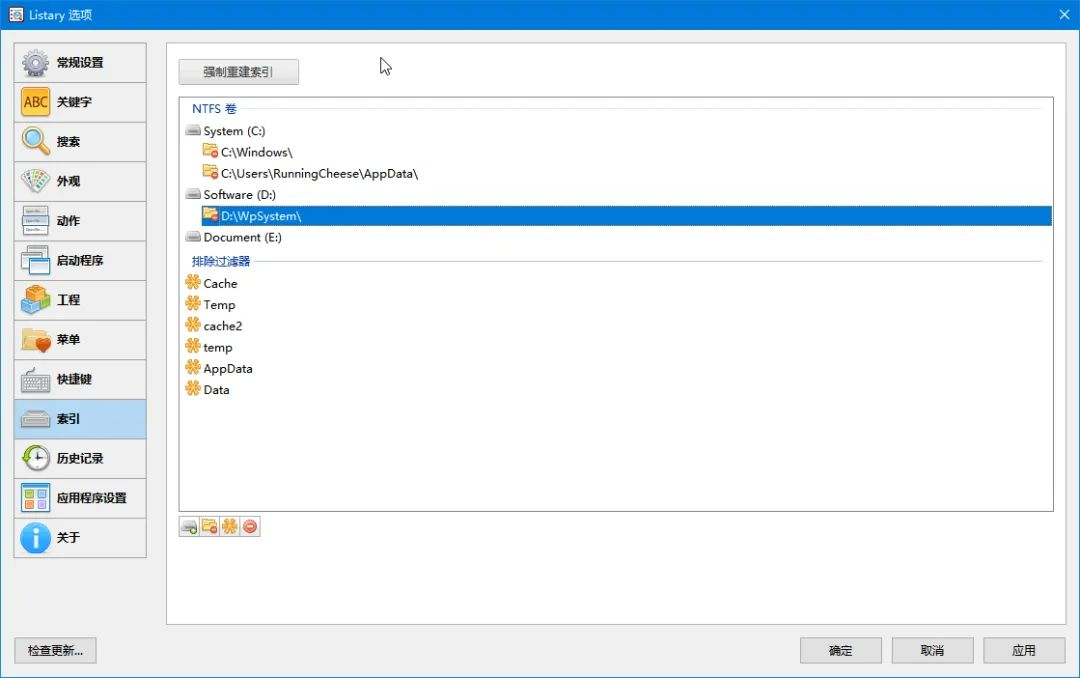
Task: Select the System (C:) drive entry
Action: point(234,131)
